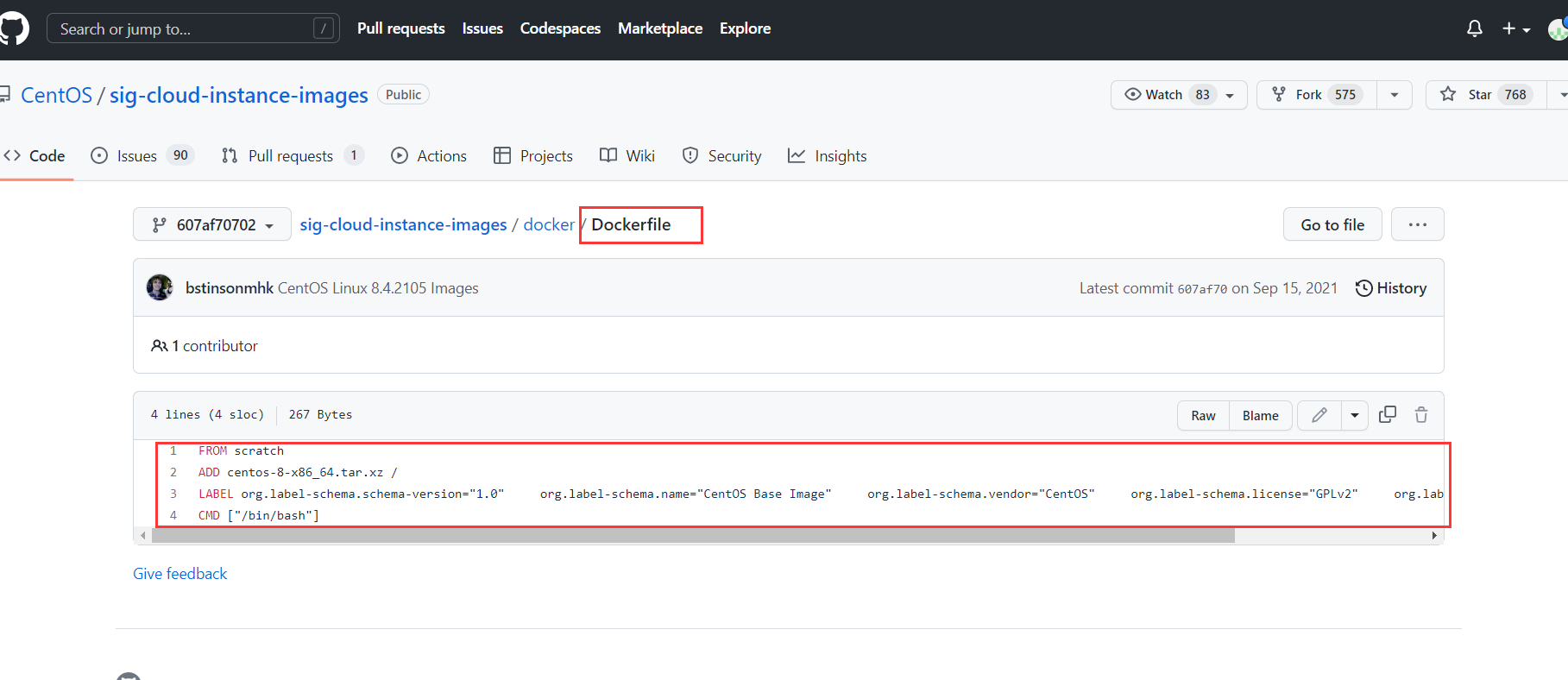
Task: Open the Actions tab
Action: pyautogui.click(x=429, y=156)
